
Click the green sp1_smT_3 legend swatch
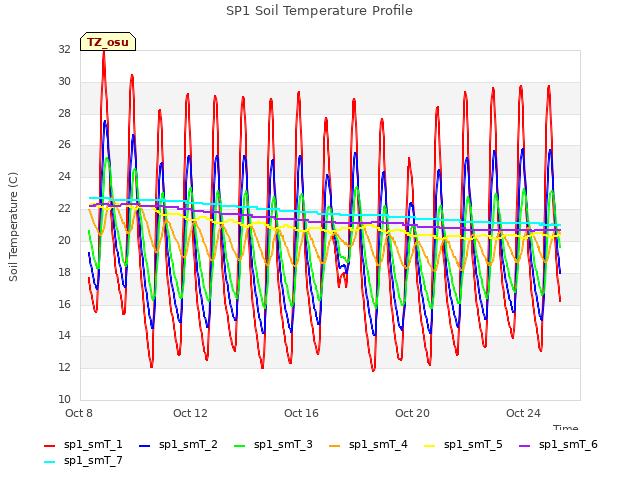click(240, 446)
